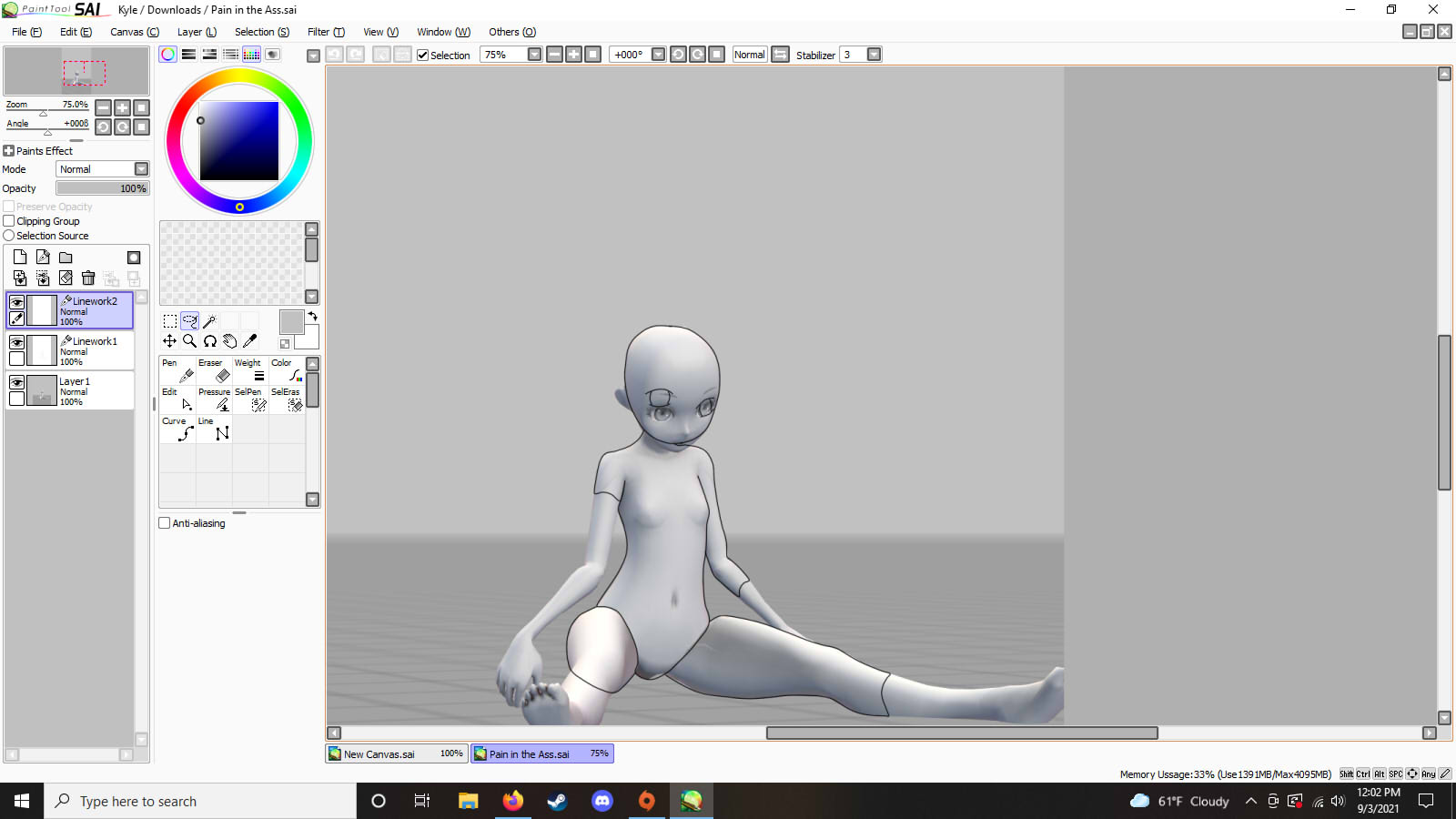Screen dimensions: 1456x819
Task: Open the 75% zoom level dropdown
Action: (534, 55)
